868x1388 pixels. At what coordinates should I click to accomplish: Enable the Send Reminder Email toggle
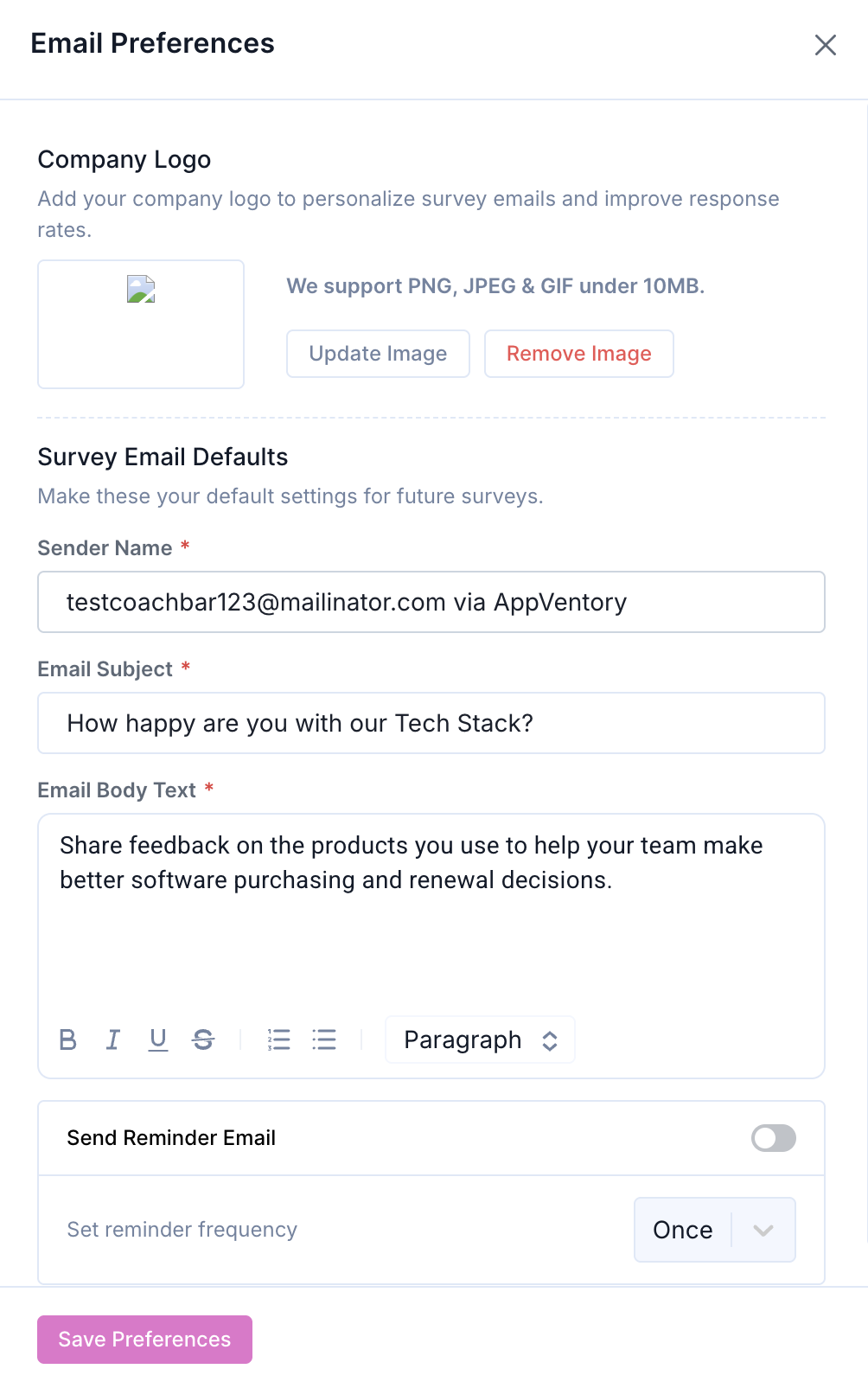774,1138
